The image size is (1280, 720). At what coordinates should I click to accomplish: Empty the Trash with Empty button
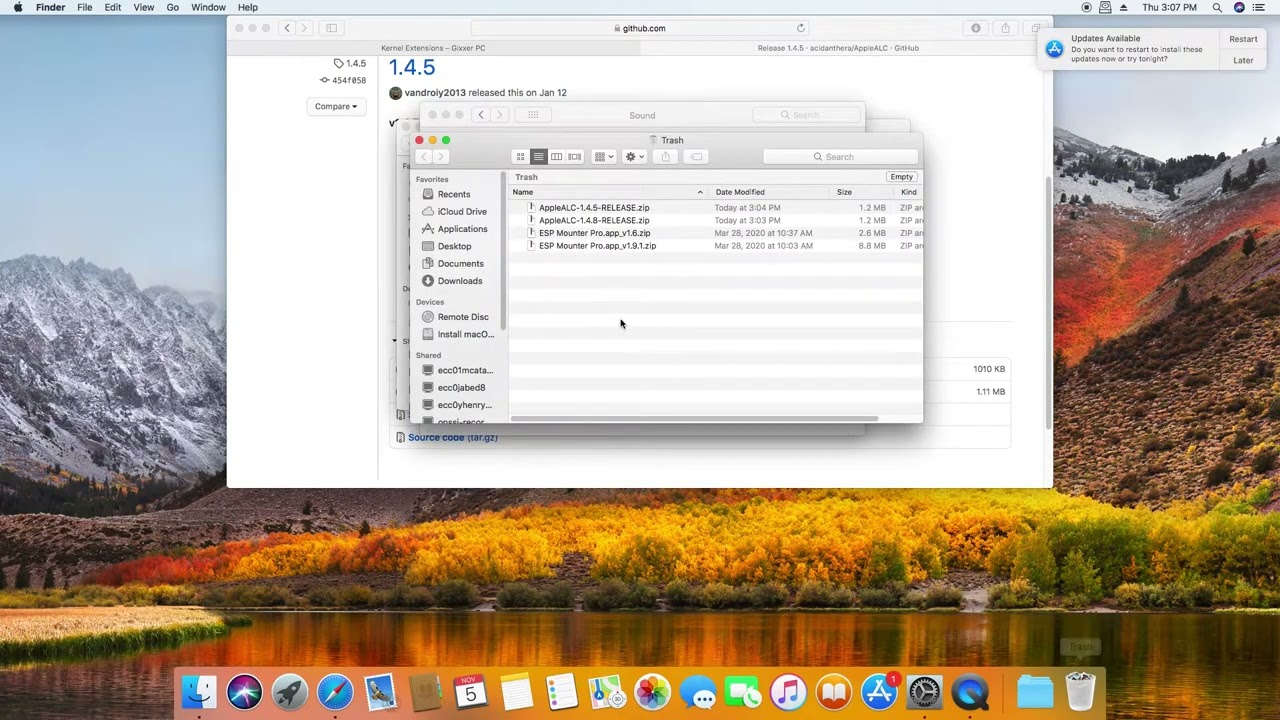[901, 177]
